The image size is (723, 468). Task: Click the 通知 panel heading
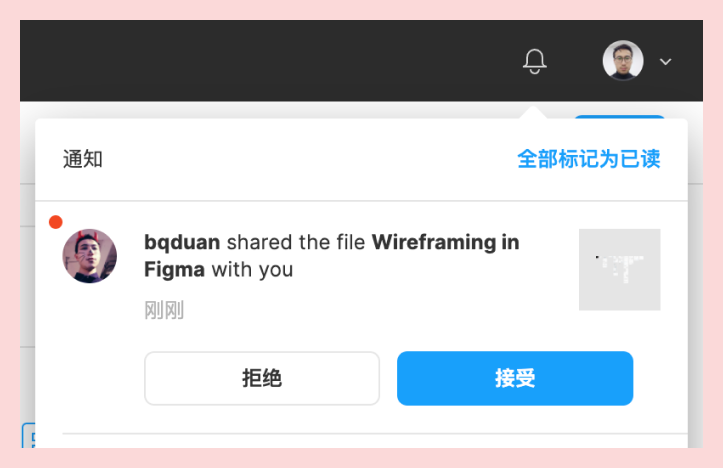click(x=83, y=159)
